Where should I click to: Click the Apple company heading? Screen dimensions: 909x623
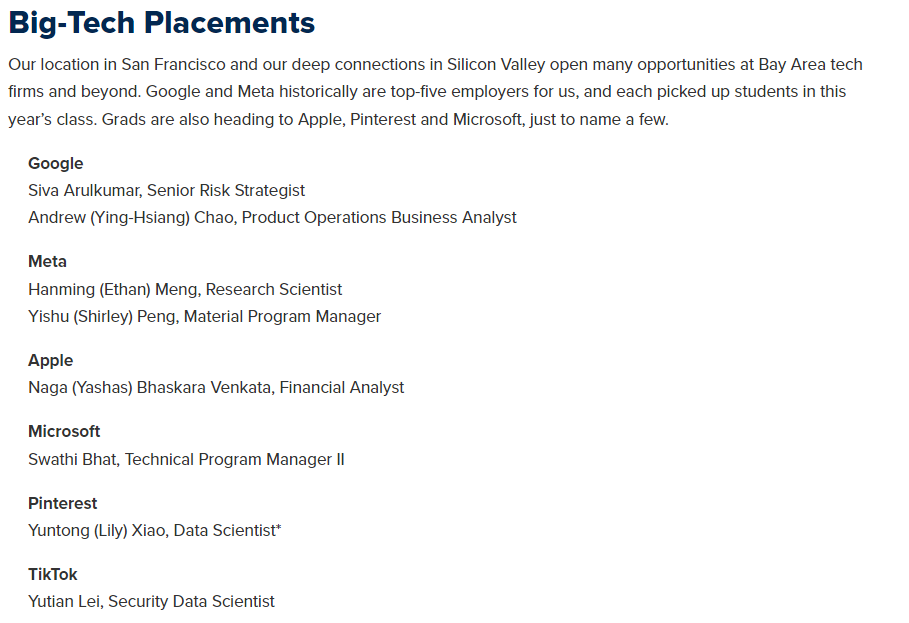coord(50,360)
